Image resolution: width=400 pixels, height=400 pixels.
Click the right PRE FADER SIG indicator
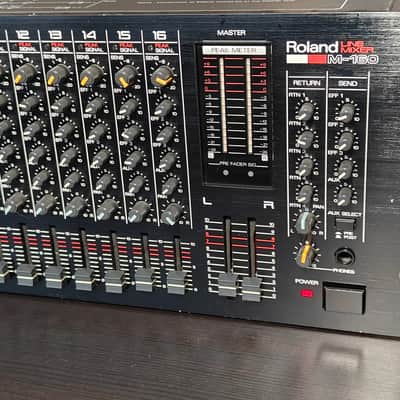tap(251, 173)
